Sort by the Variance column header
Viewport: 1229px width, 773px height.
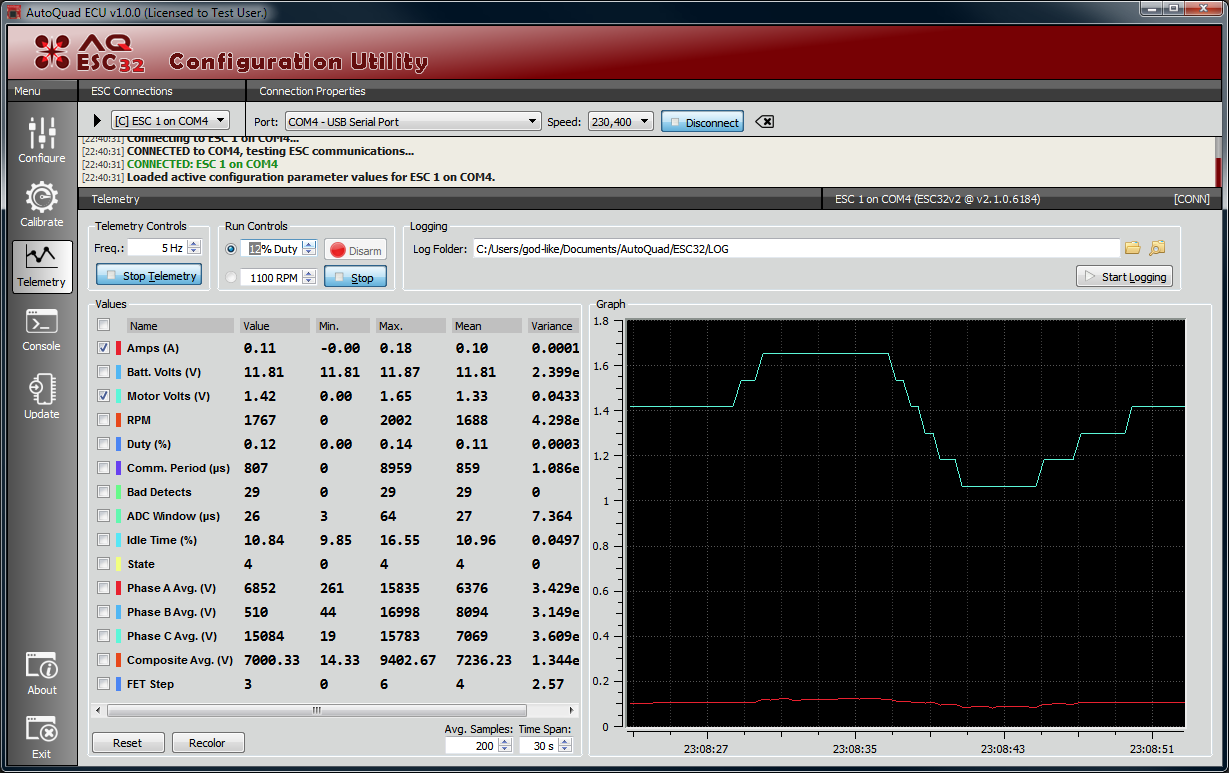552,326
